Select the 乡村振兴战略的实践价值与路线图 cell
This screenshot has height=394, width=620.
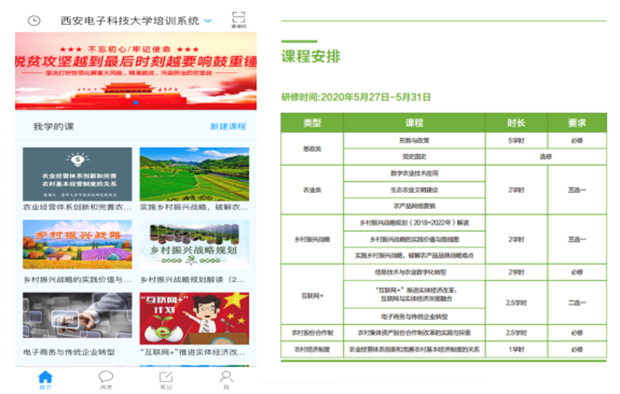(414, 239)
